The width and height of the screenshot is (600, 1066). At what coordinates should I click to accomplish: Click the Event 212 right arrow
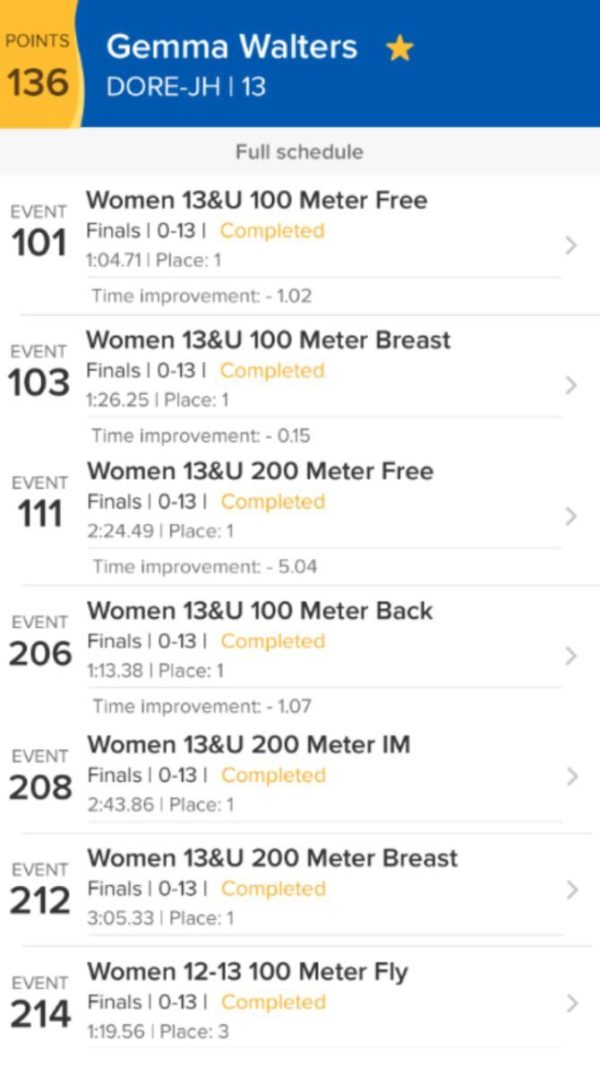[x=571, y=889]
